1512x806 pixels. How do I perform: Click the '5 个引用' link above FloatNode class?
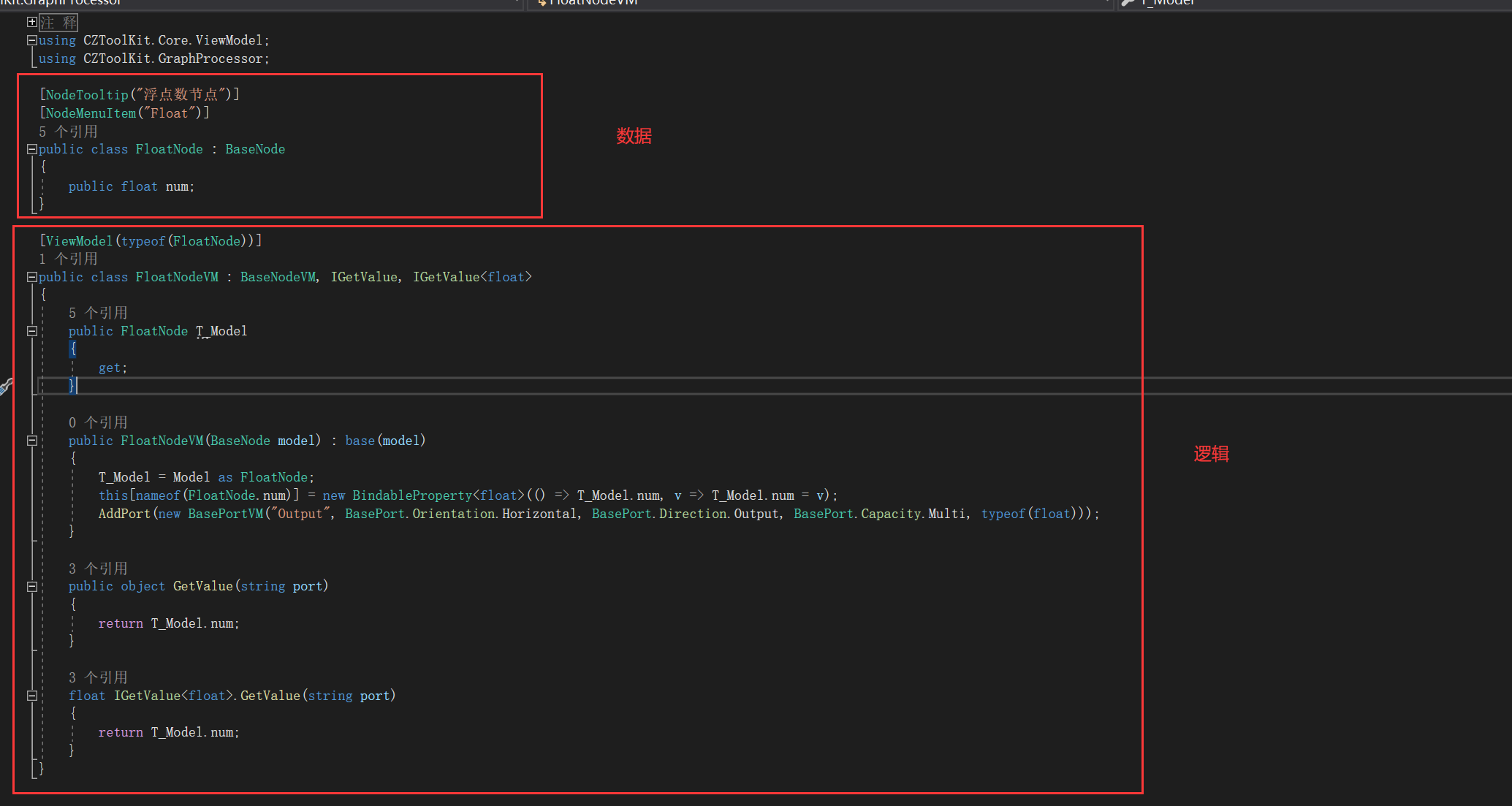coord(68,132)
